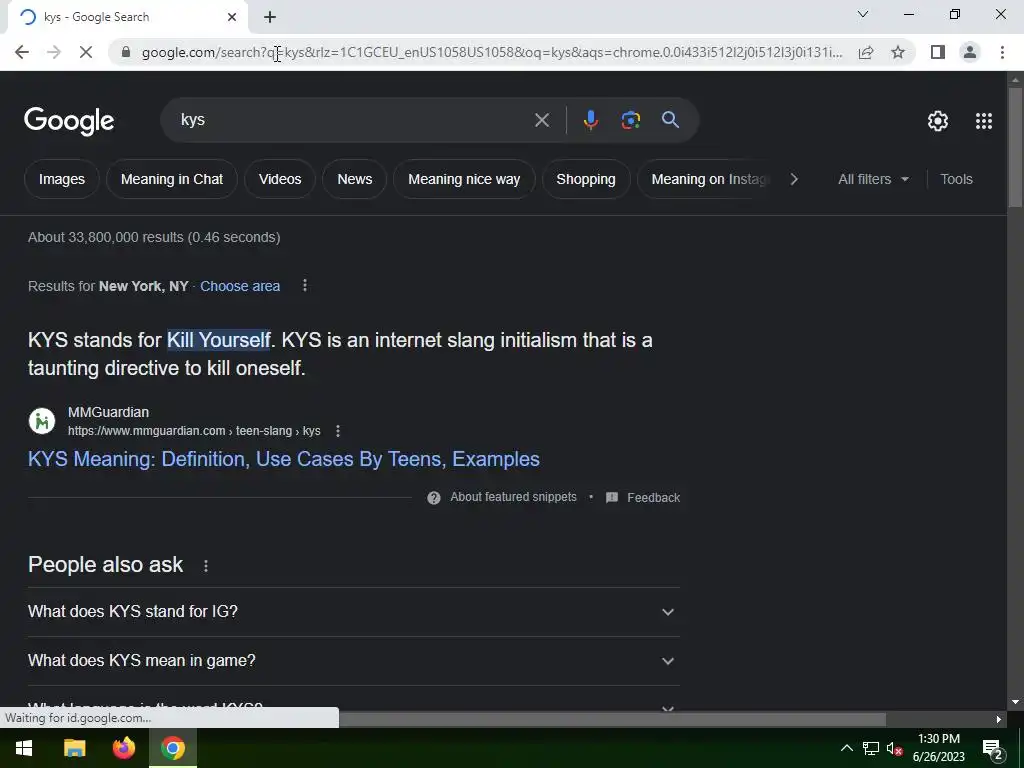The width and height of the screenshot is (1024, 768).
Task: Click the Choose area link
Action: pyautogui.click(x=240, y=286)
